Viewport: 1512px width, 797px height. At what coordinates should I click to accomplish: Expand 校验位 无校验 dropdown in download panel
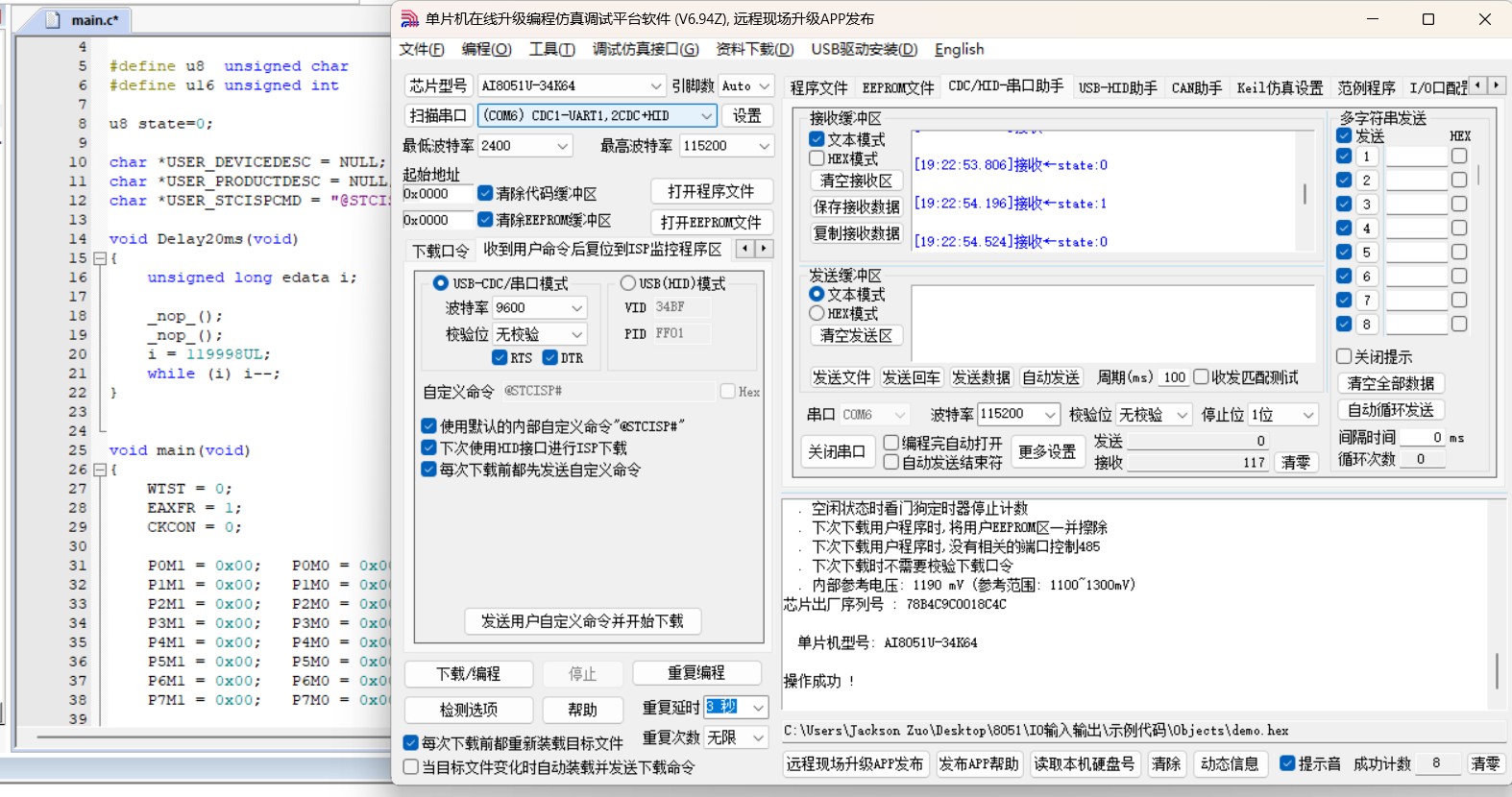pyautogui.click(x=577, y=334)
